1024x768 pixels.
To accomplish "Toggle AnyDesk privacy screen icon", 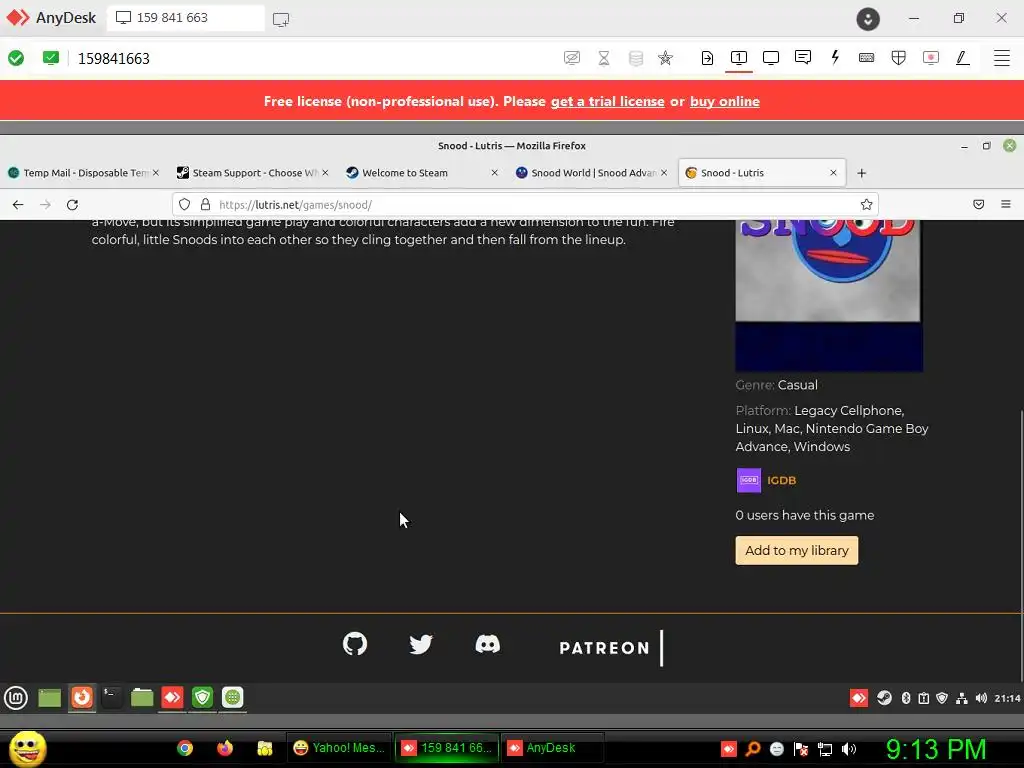I will [x=572, y=58].
